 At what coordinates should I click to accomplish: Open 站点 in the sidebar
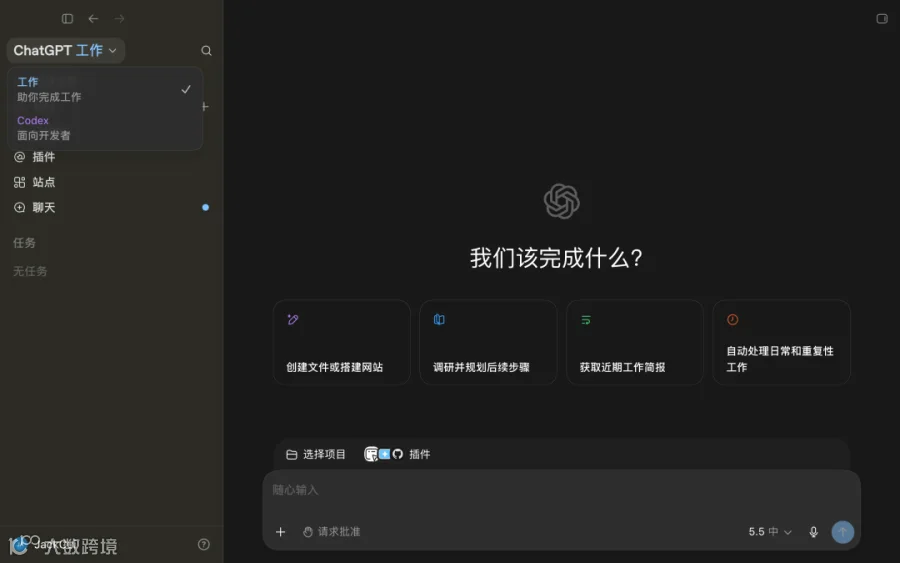point(34,182)
